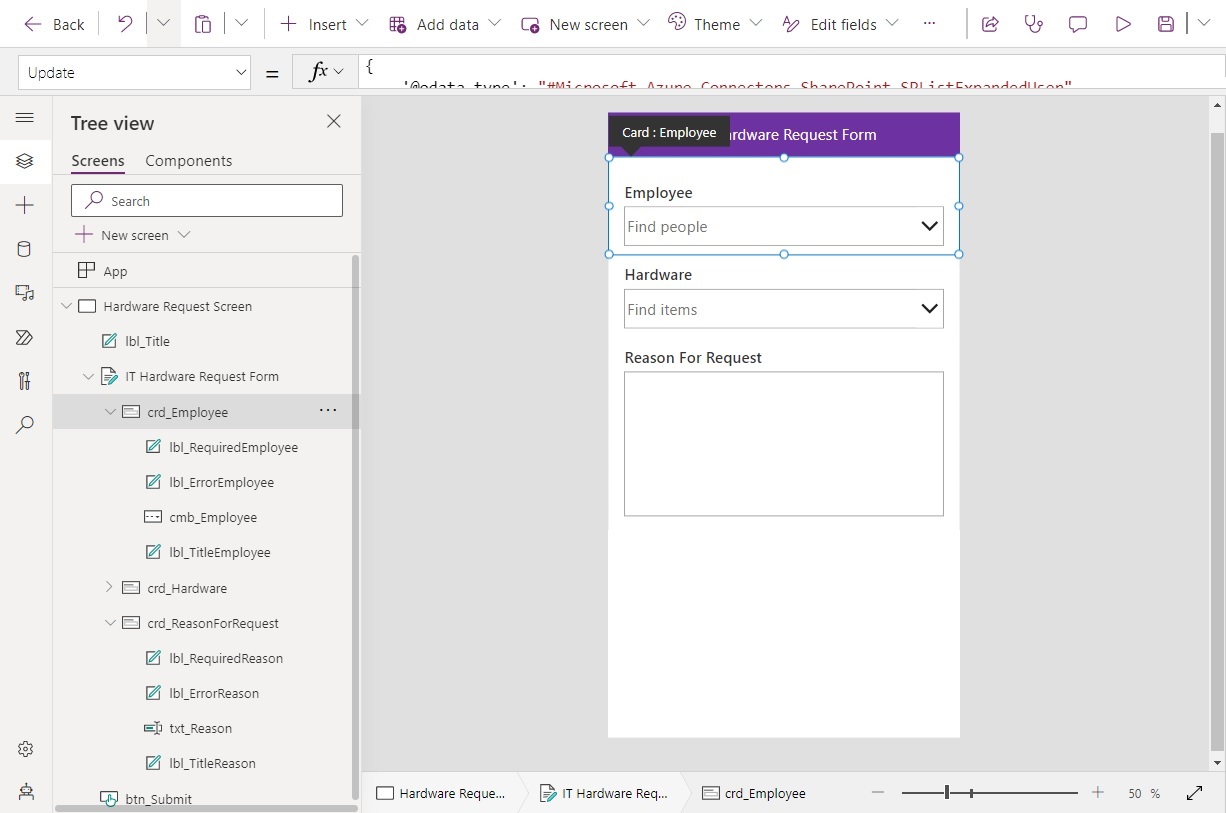Image resolution: width=1226 pixels, height=813 pixels.
Task: Click inside the tree view Search box
Action: [x=206, y=200]
